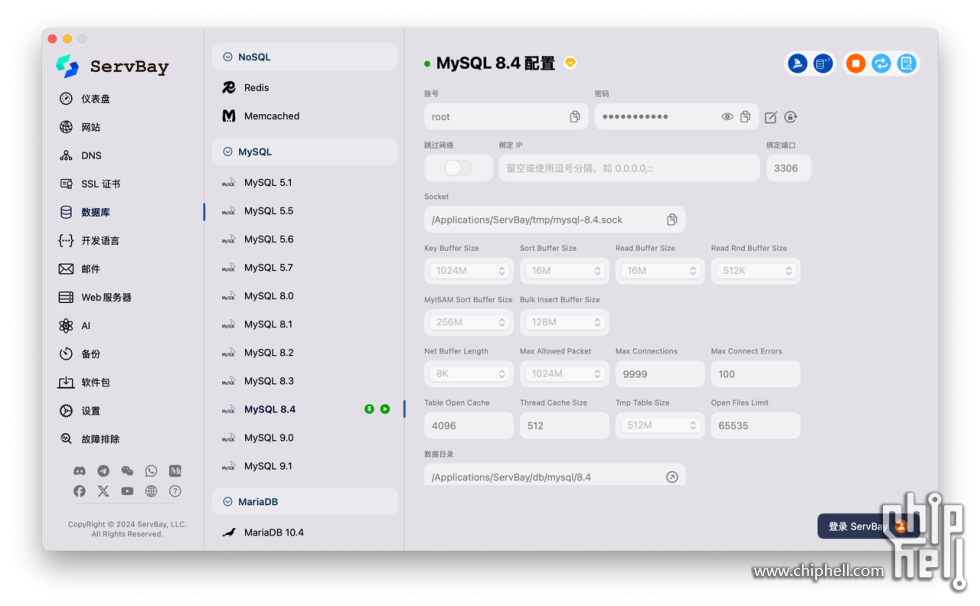Click the green play icon beside MySQL 8.4

tap(385, 409)
